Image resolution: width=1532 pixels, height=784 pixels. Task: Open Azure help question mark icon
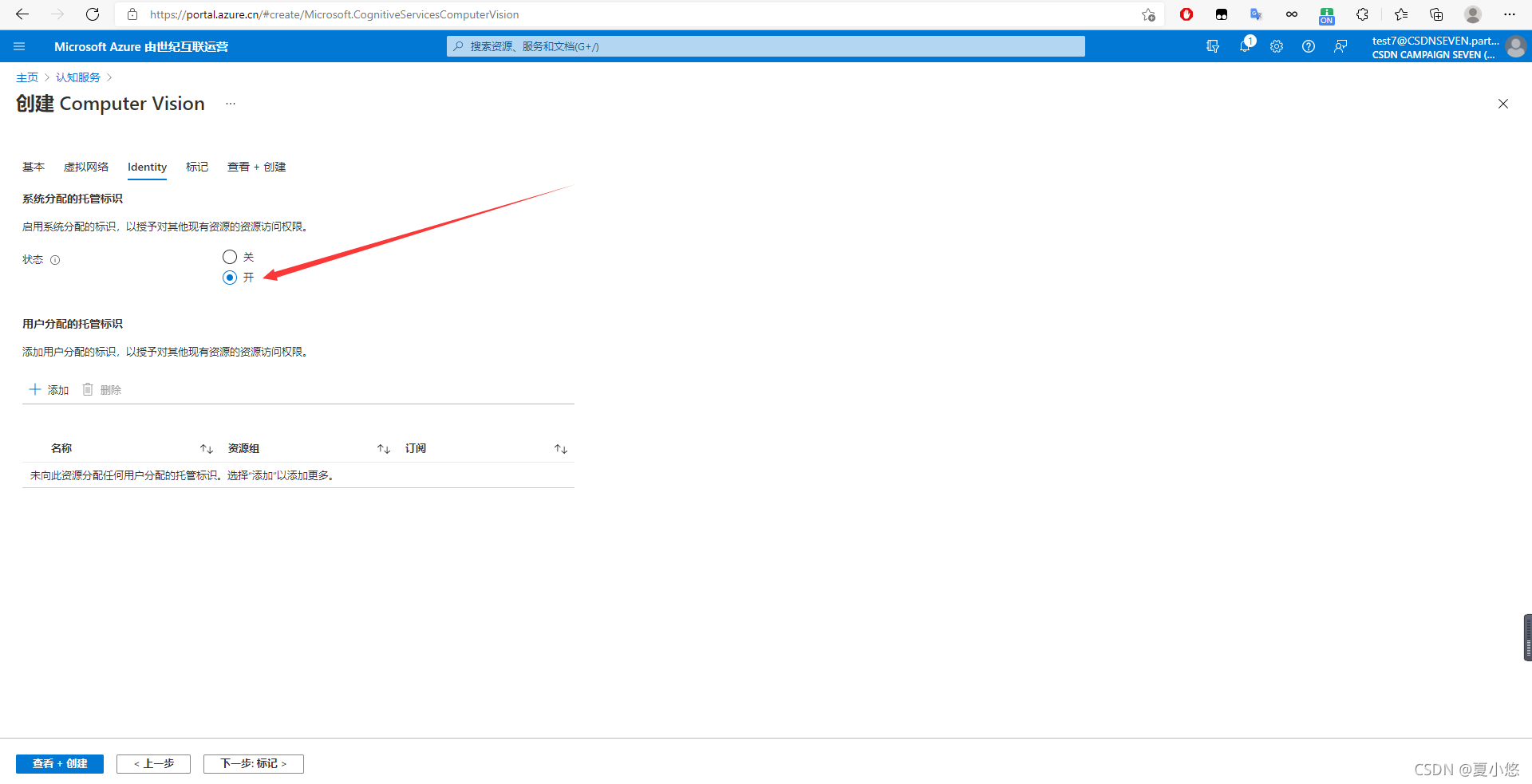click(x=1309, y=46)
